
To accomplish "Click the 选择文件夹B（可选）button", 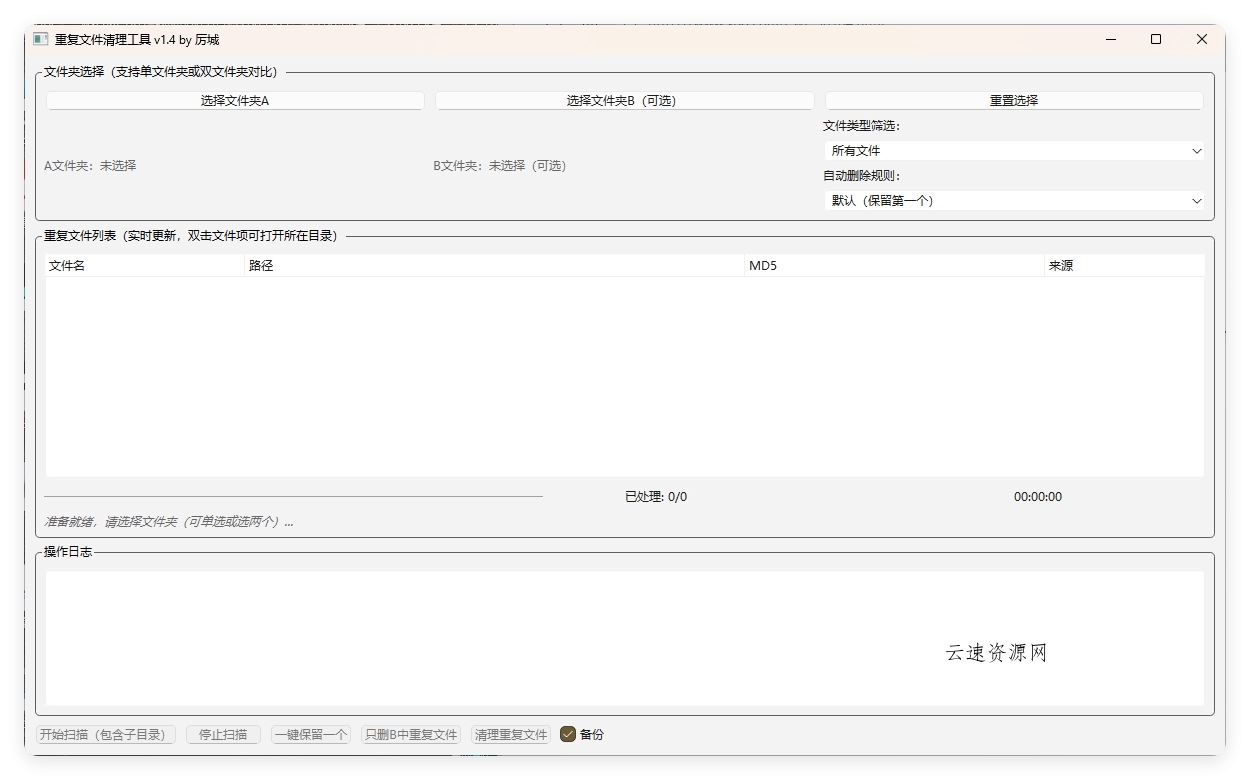I will click(623, 100).
